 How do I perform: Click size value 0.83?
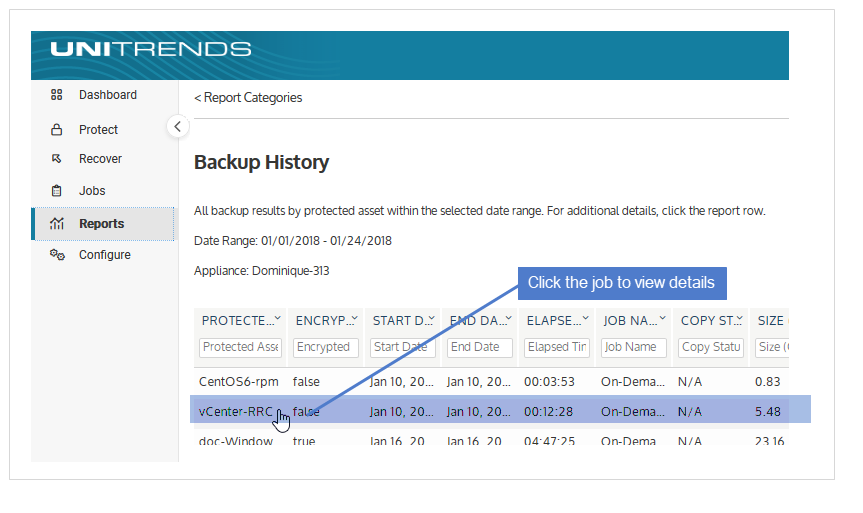pos(768,381)
